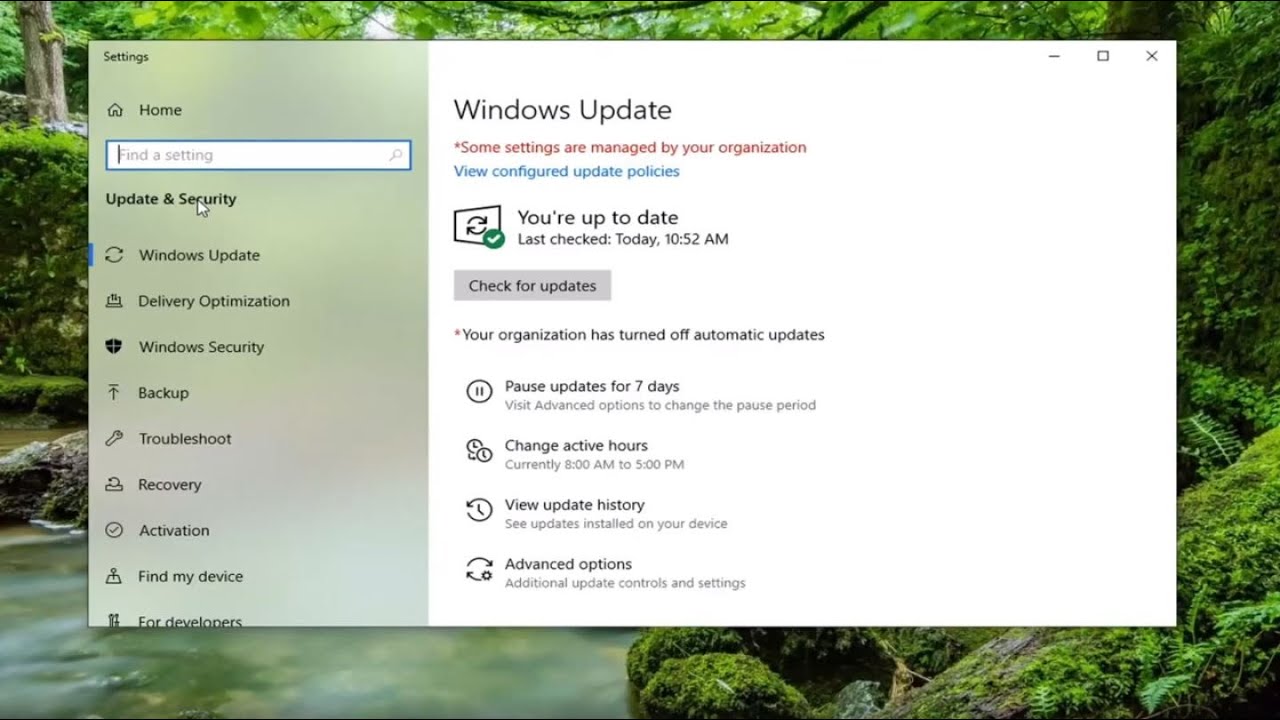1280x720 pixels.
Task: Click the Recovery sidebar icon
Action: tap(114, 485)
